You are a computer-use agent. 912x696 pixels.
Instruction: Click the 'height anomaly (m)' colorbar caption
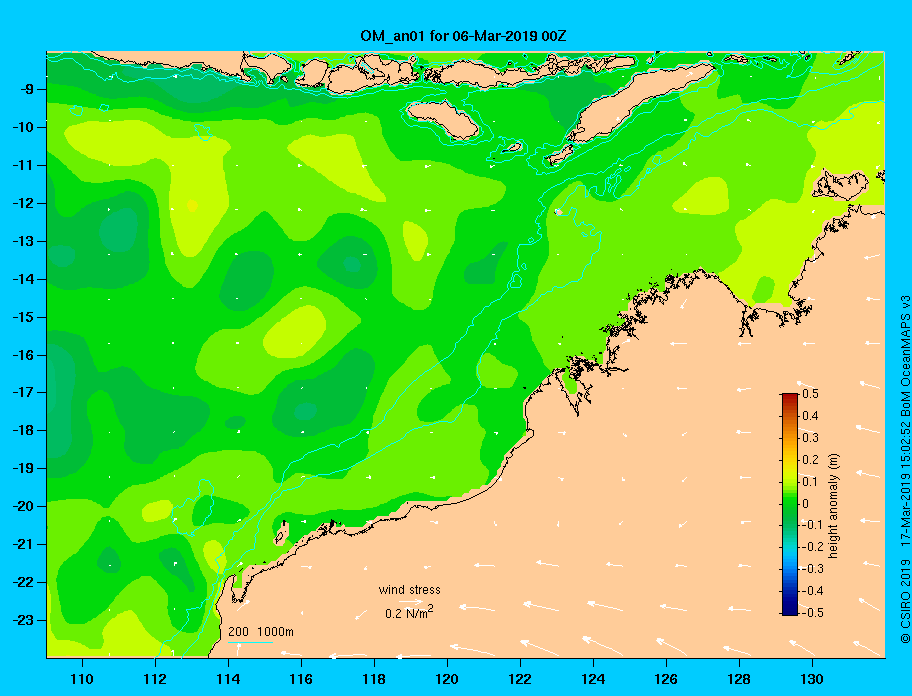[x=834, y=506]
